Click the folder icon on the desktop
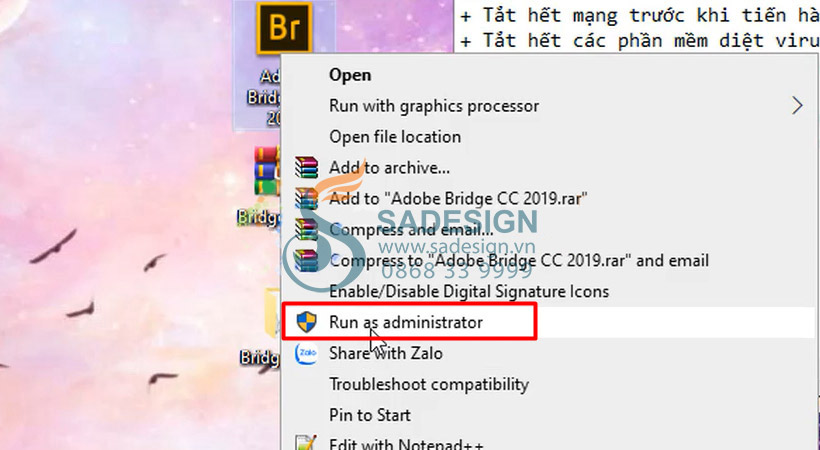Image resolution: width=820 pixels, height=450 pixels. pos(272,313)
